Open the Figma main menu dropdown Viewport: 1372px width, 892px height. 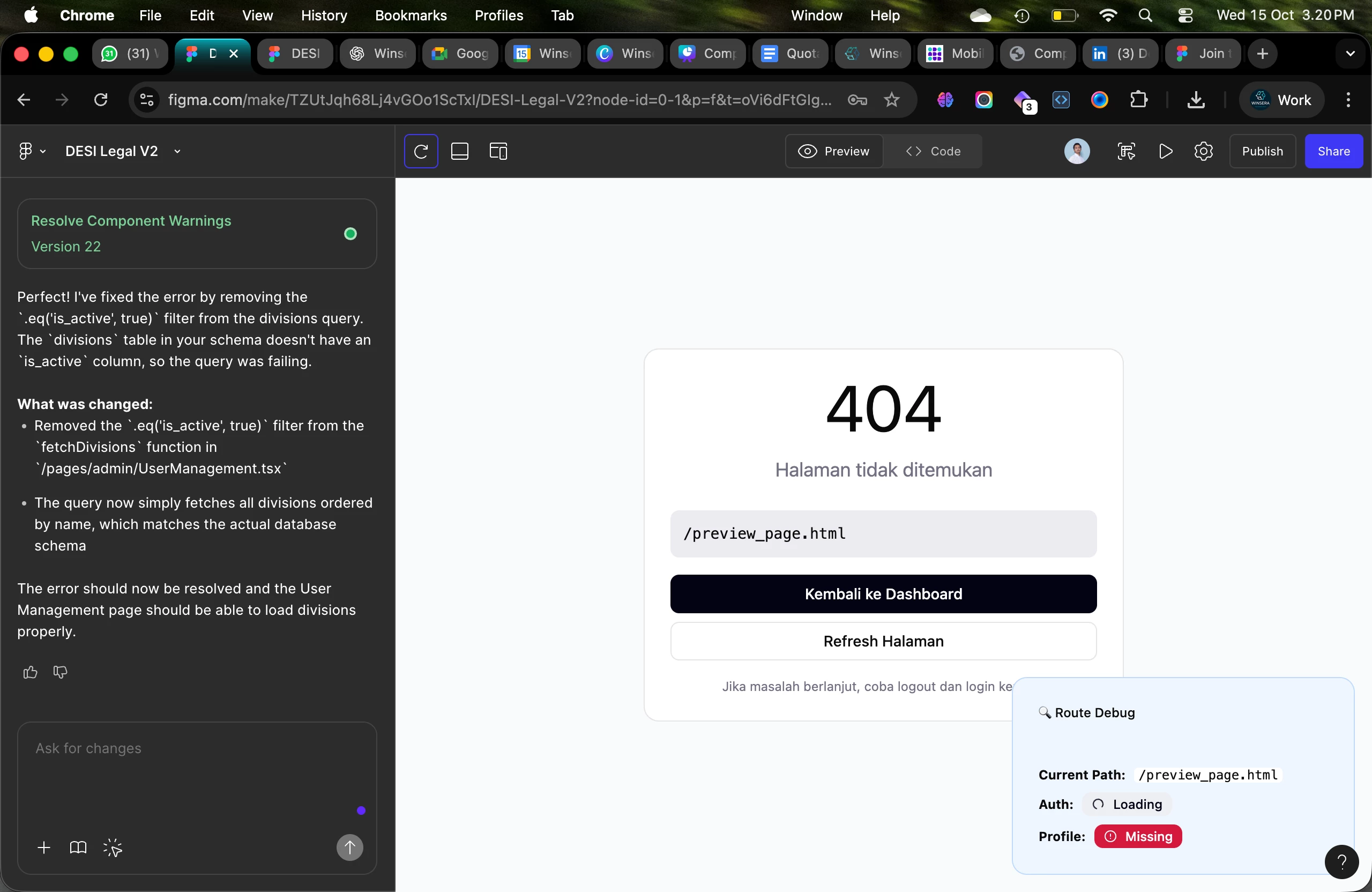[31, 151]
